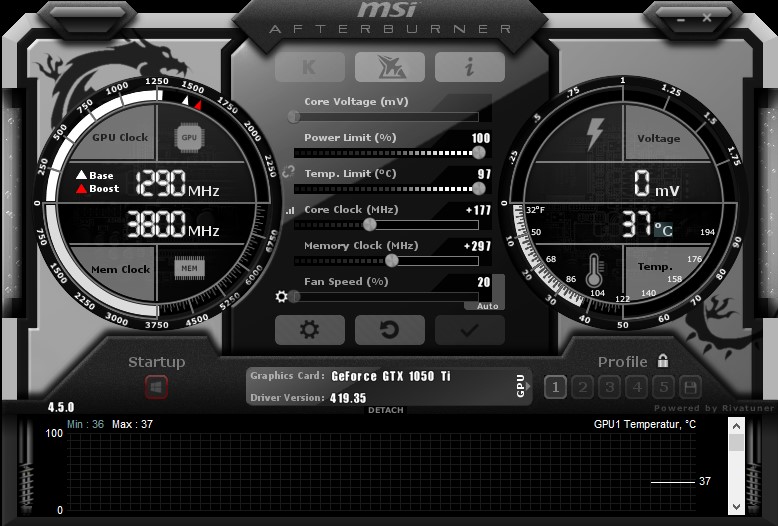Reset settings with the circular arrow button
This screenshot has height=526, width=778.
(x=390, y=329)
